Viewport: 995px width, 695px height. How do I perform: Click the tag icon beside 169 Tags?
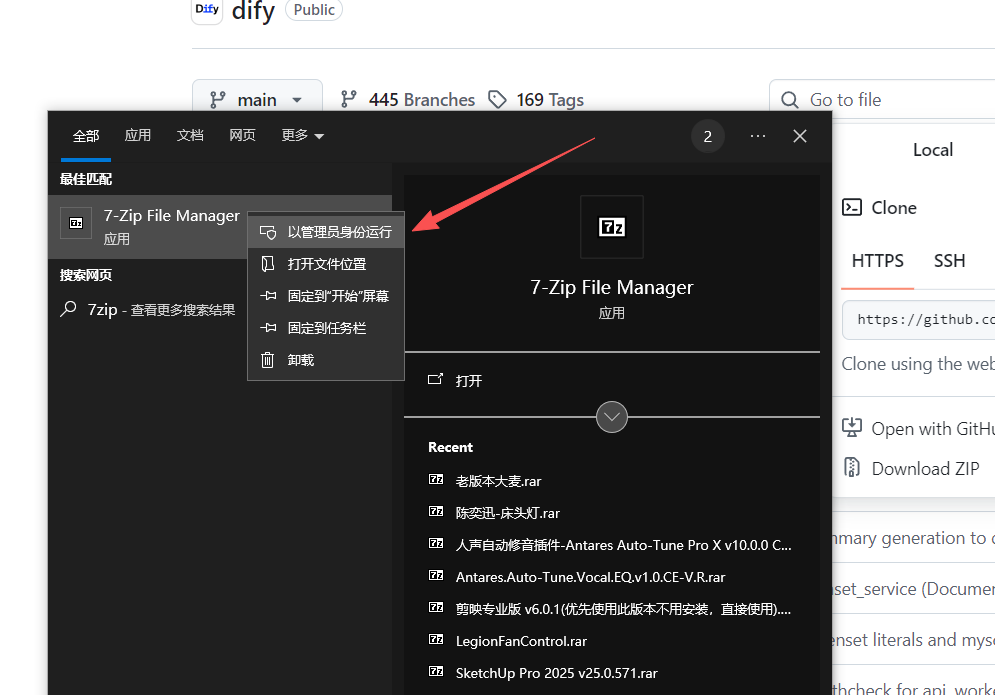(x=498, y=100)
